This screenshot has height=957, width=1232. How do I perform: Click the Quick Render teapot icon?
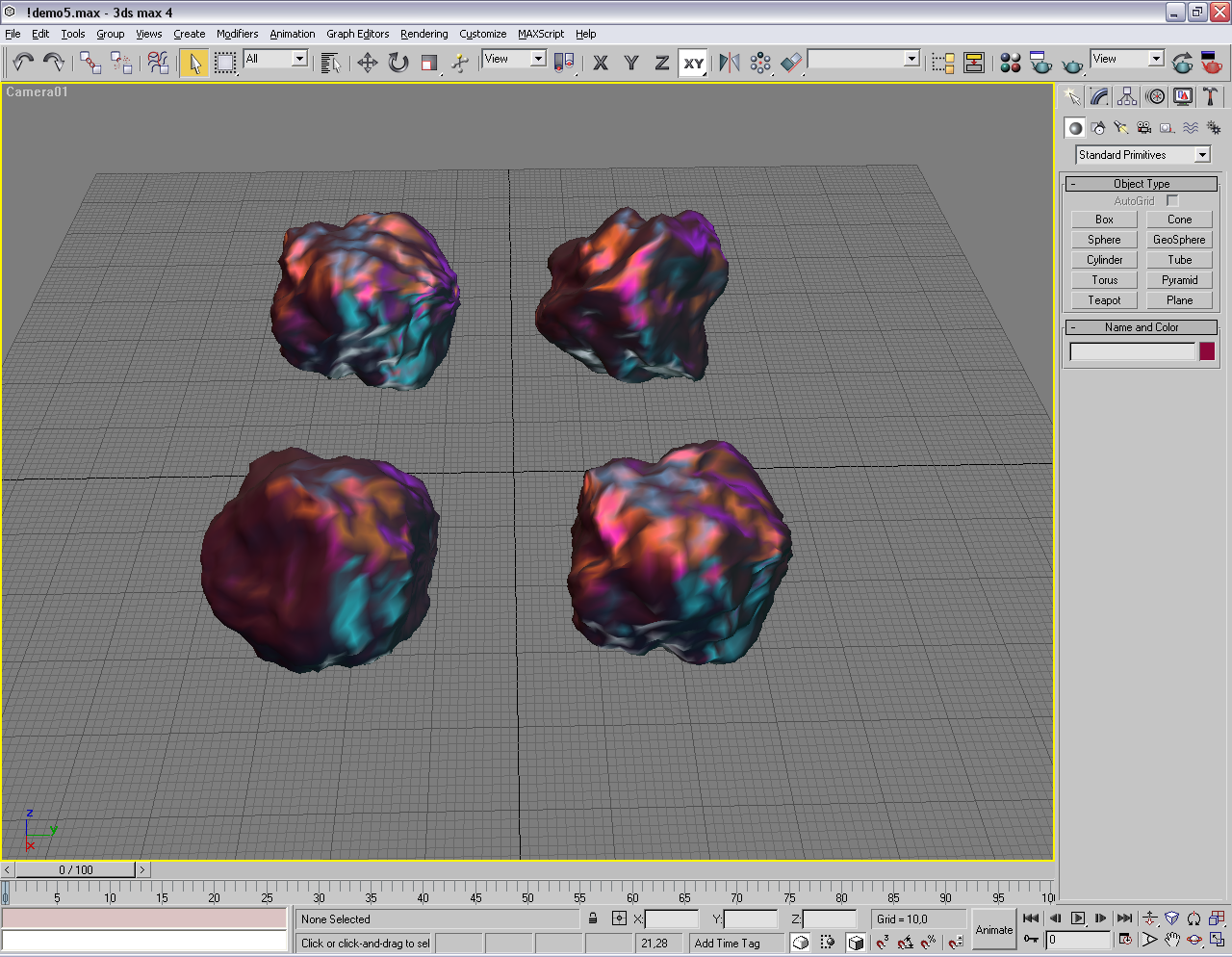[1072, 65]
